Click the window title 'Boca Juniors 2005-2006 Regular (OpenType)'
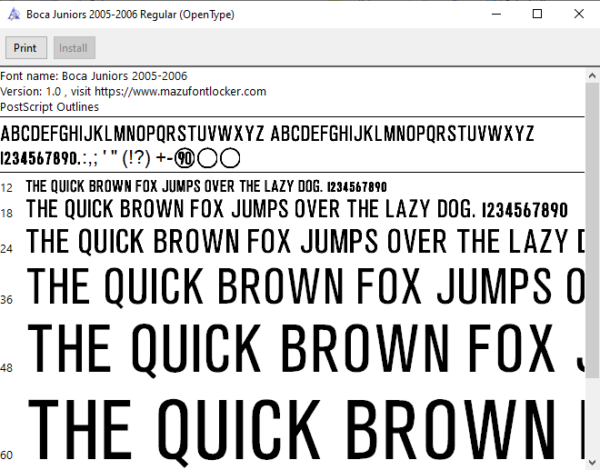The width and height of the screenshot is (600, 470). tap(130, 15)
